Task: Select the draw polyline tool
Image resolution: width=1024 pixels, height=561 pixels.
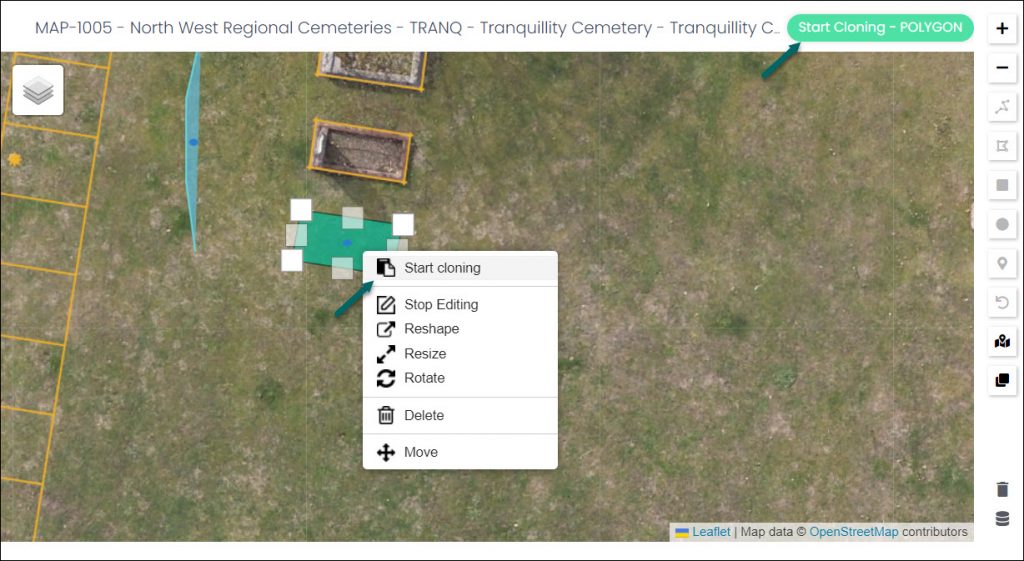Action: point(1002,107)
